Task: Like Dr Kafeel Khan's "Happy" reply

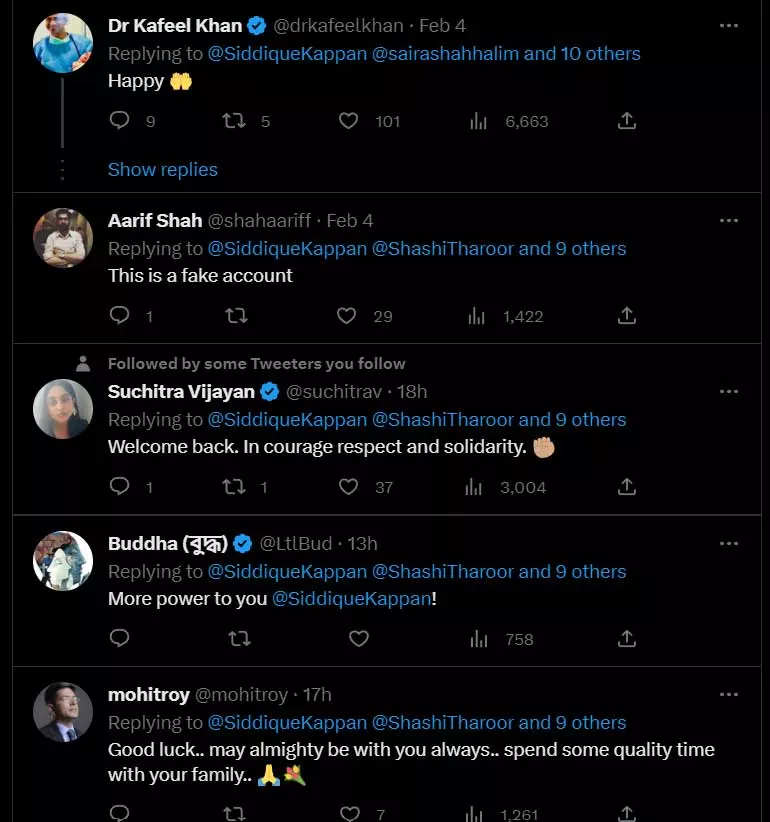Action: [x=348, y=121]
